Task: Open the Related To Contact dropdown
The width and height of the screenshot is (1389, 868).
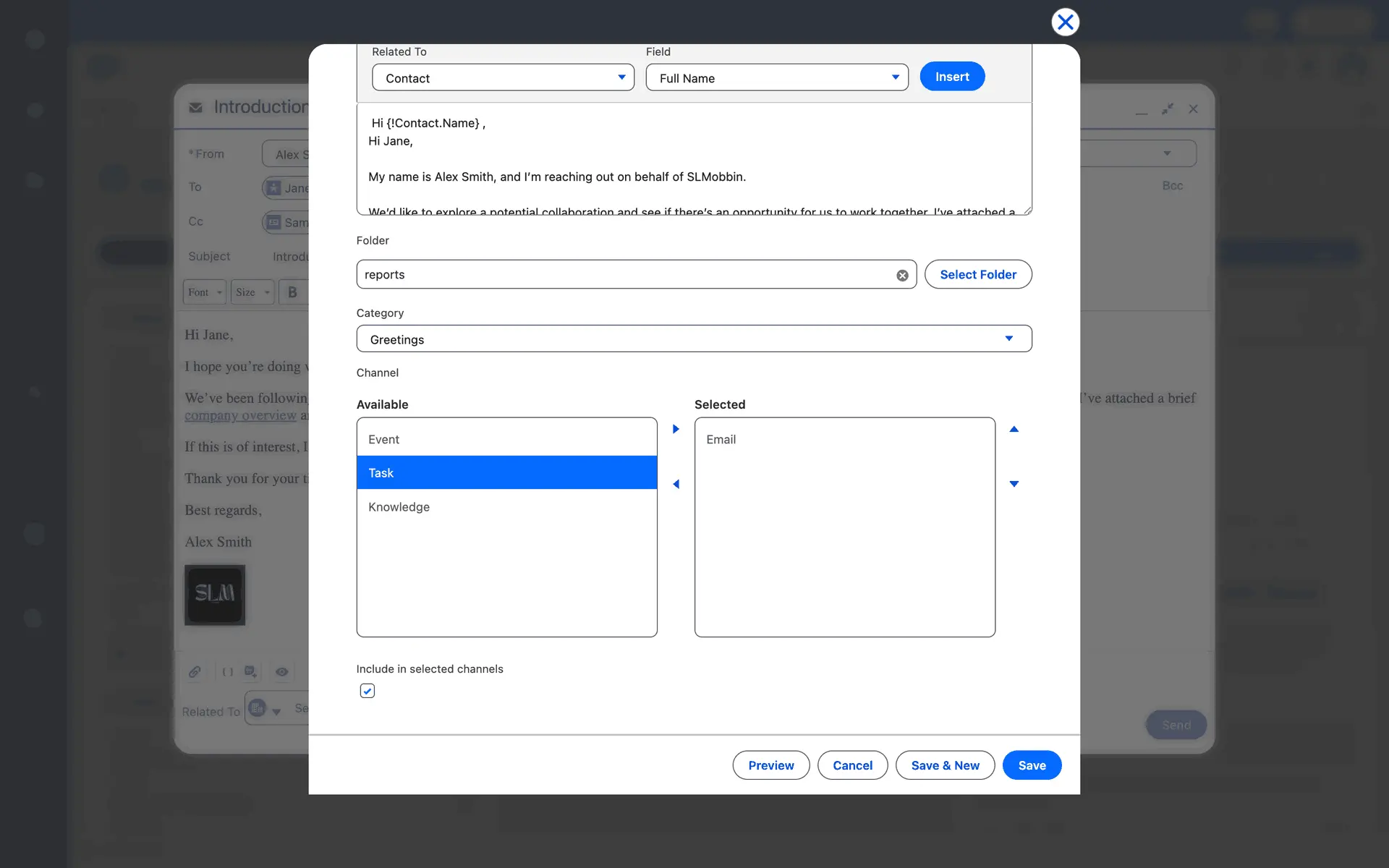Action: coord(503,77)
